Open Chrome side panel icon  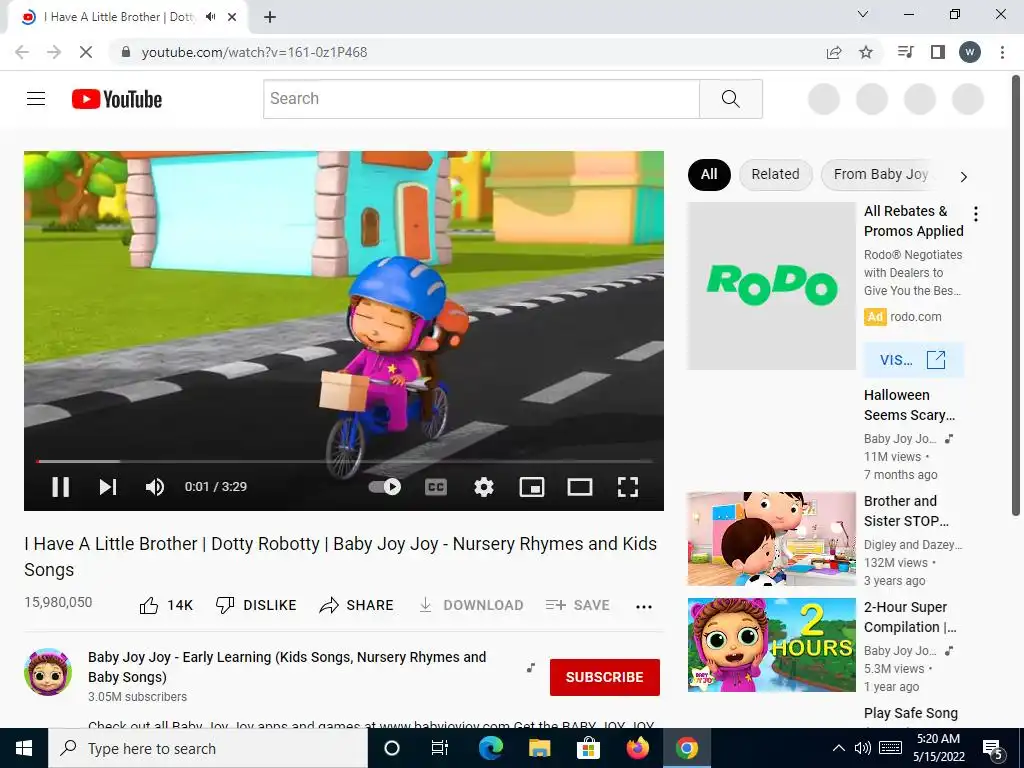(x=938, y=52)
